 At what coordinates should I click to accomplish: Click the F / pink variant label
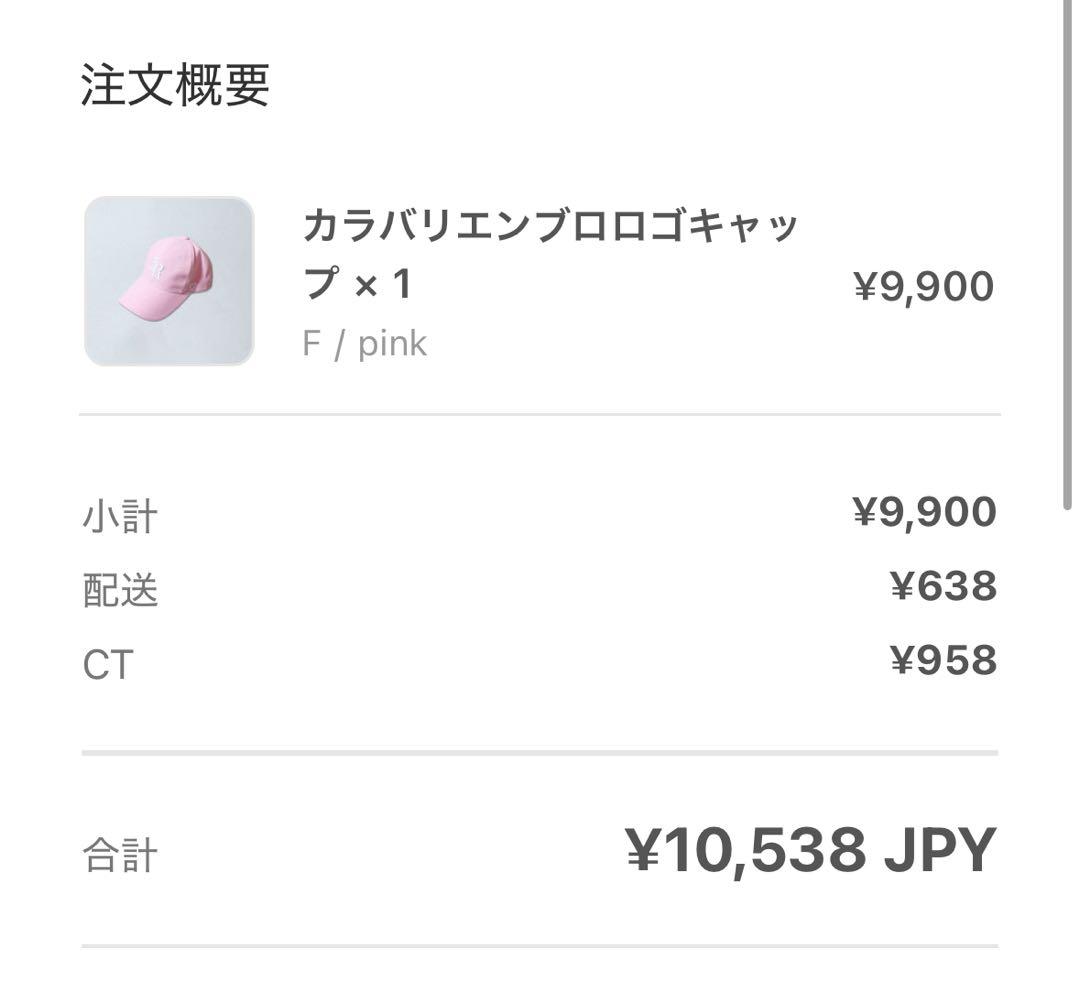point(365,342)
